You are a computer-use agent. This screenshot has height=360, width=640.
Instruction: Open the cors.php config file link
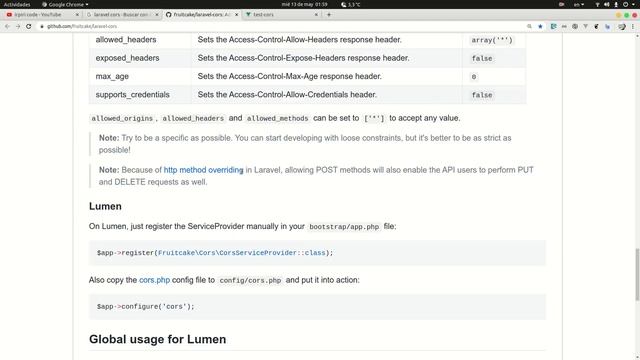[x=154, y=280]
